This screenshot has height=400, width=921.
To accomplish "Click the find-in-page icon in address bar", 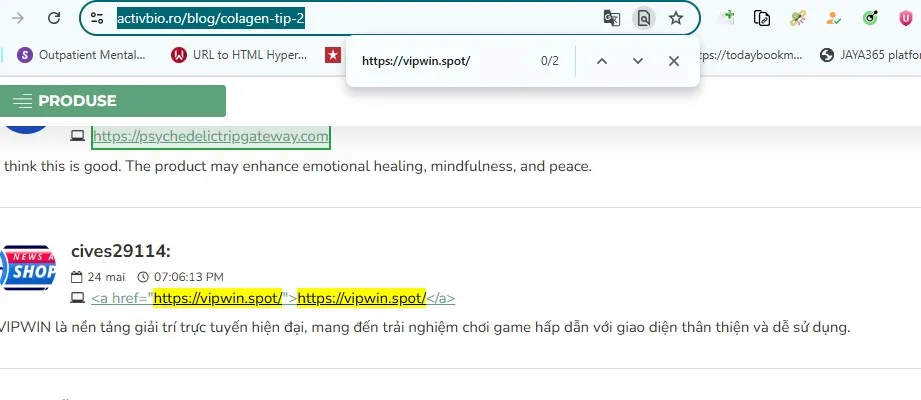I will pos(644,18).
